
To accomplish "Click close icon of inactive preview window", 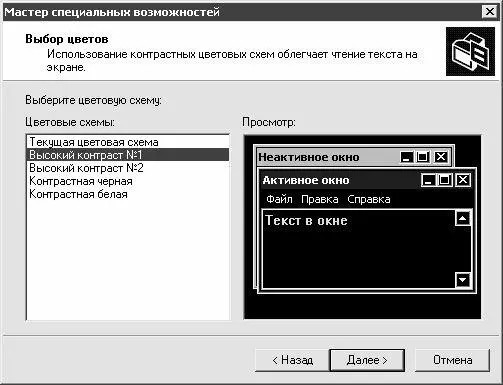I will click(441, 157).
